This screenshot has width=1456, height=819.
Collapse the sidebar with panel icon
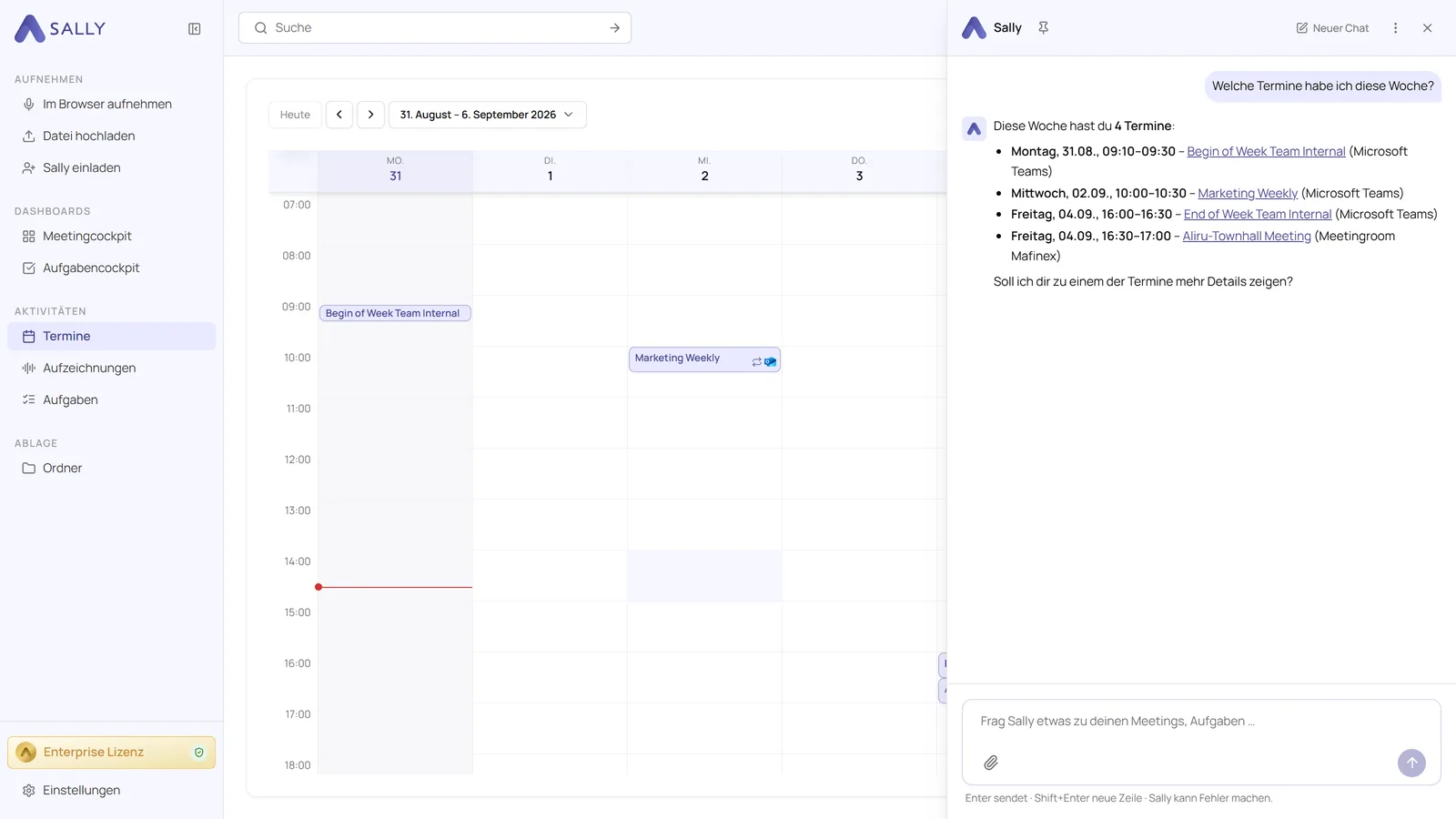click(195, 29)
